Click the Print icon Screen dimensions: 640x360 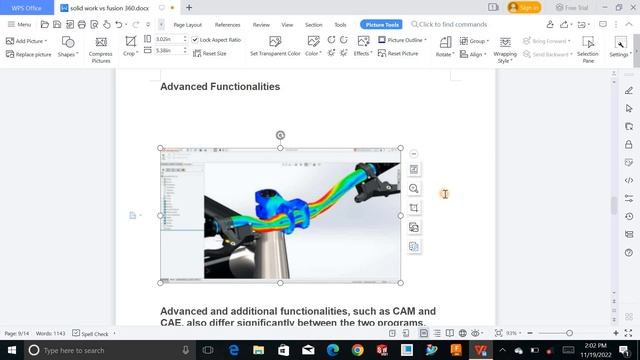(x=82, y=24)
